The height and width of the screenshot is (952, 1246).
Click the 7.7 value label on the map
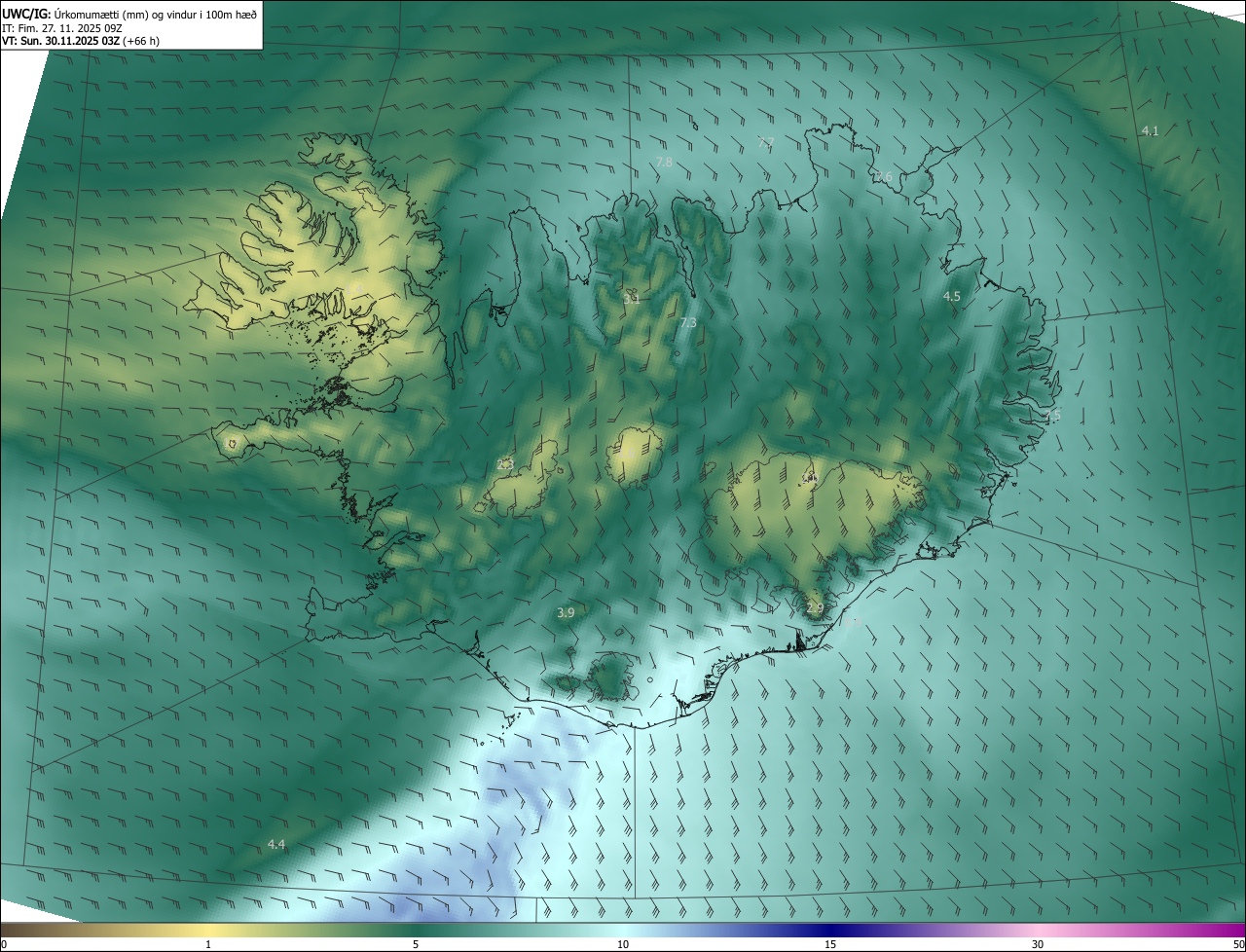(x=766, y=142)
